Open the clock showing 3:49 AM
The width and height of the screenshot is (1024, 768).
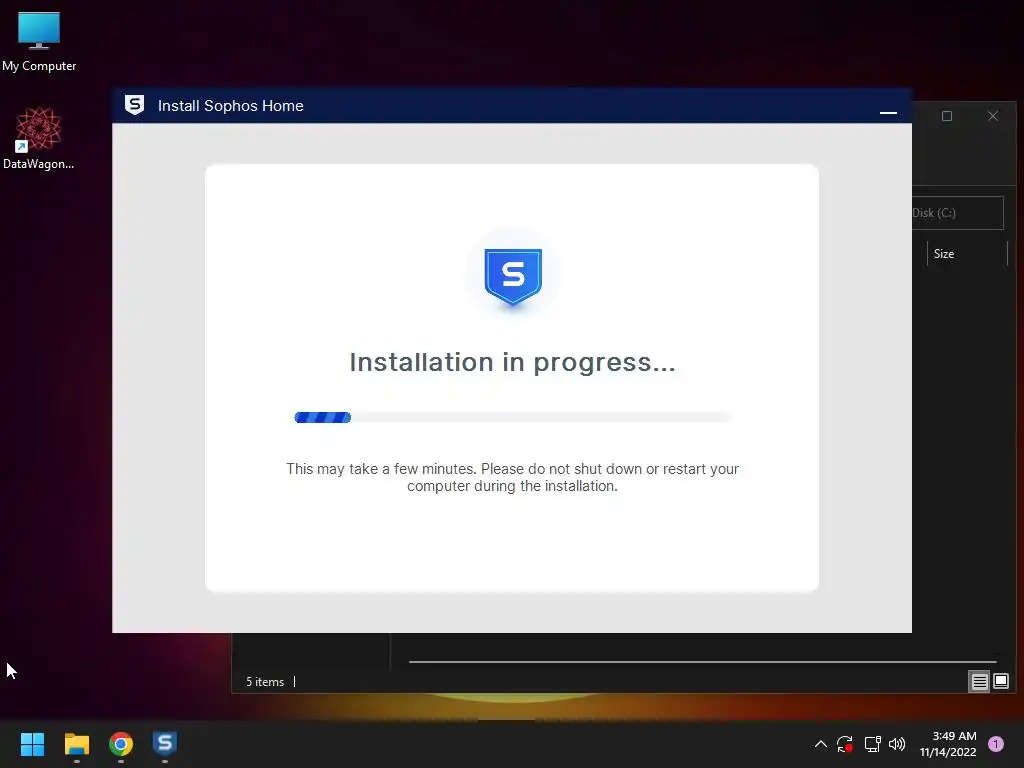[x=948, y=744]
